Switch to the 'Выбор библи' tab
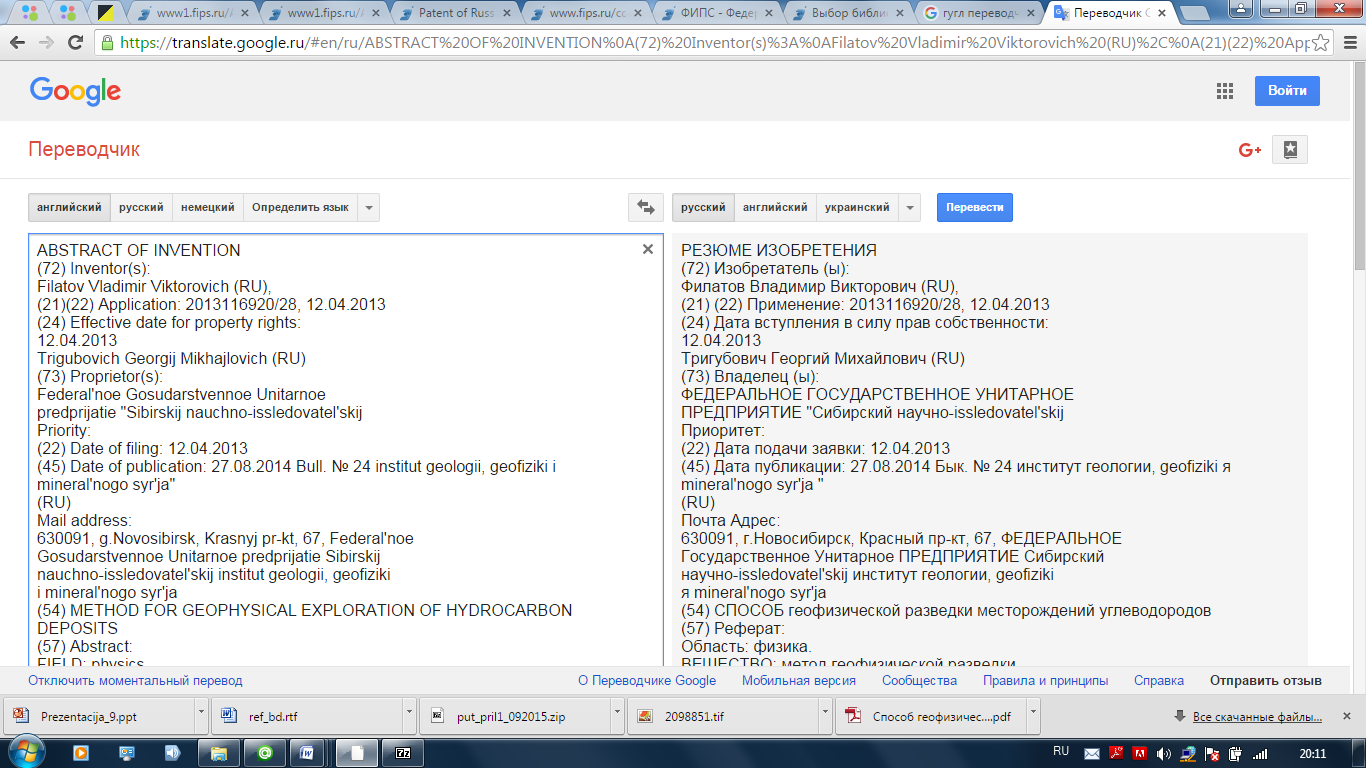The height and width of the screenshot is (768, 1366). [x=850, y=14]
